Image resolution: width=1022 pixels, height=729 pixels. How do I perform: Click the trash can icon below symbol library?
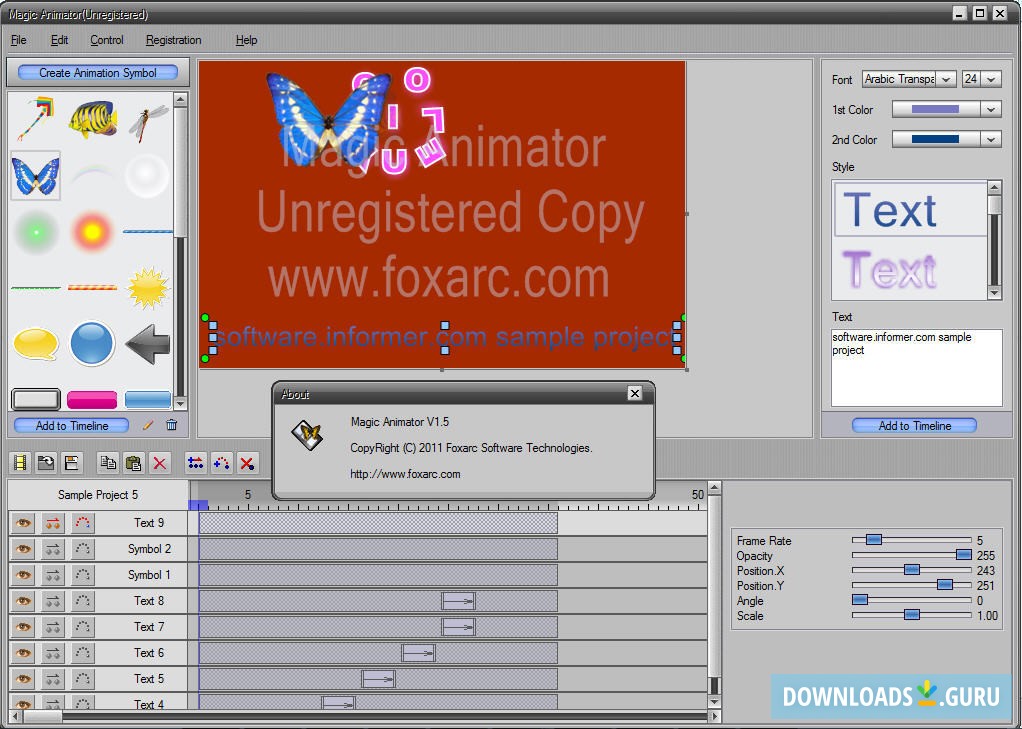click(171, 425)
